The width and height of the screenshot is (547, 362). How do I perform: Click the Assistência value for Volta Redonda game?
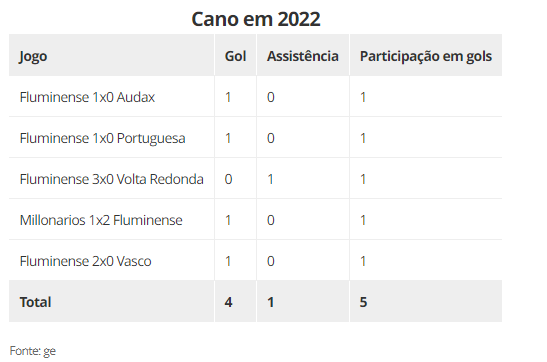point(270,179)
